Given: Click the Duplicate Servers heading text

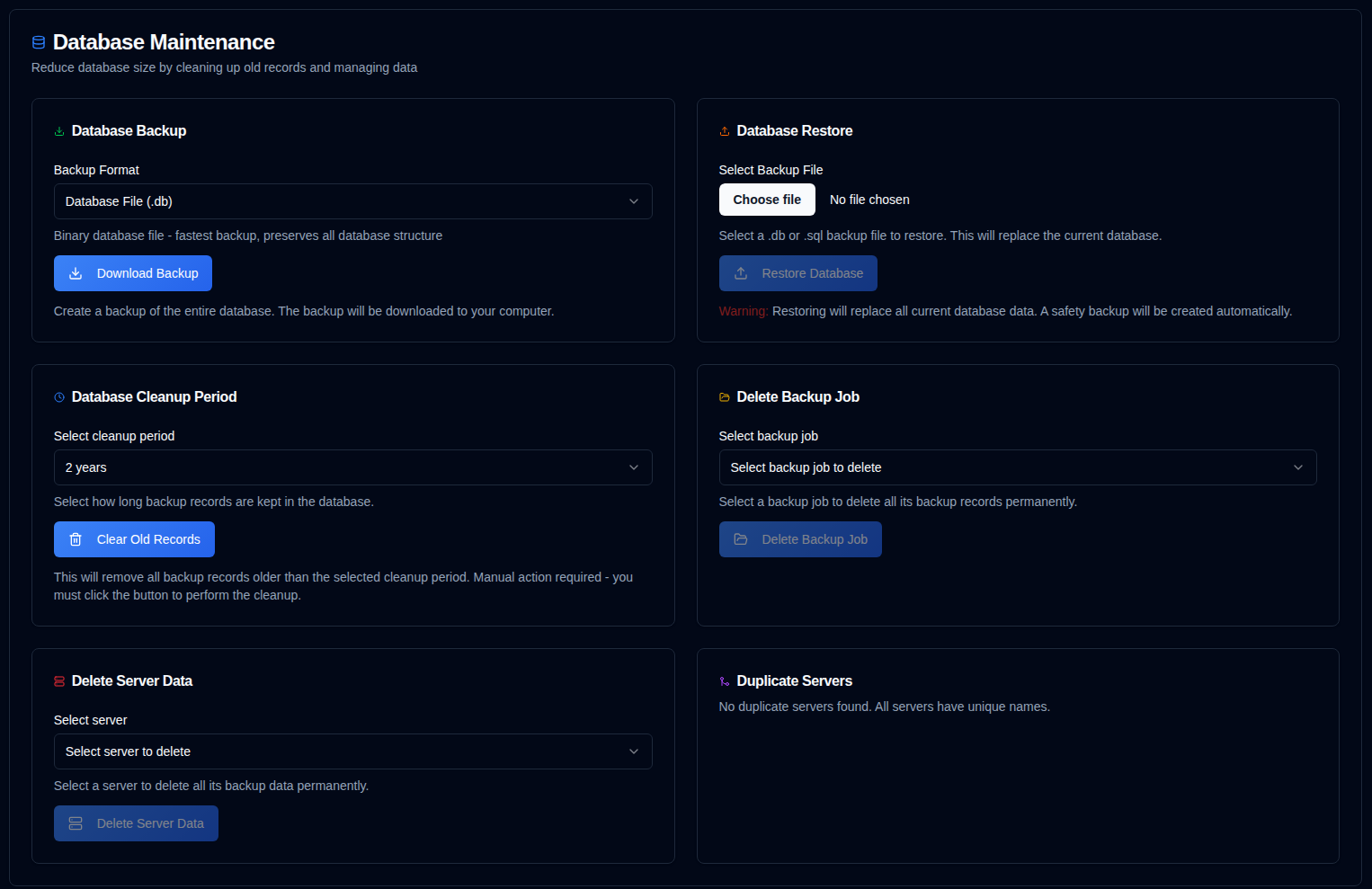Looking at the screenshot, I should (x=794, y=681).
